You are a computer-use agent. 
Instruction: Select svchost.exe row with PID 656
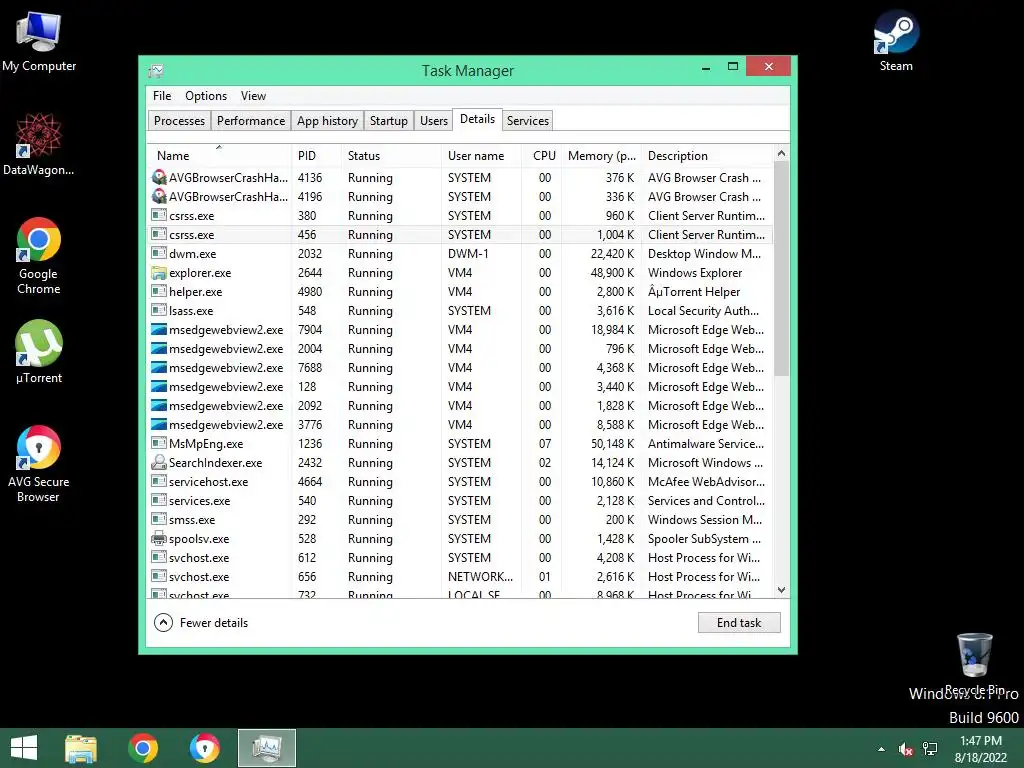[460, 576]
